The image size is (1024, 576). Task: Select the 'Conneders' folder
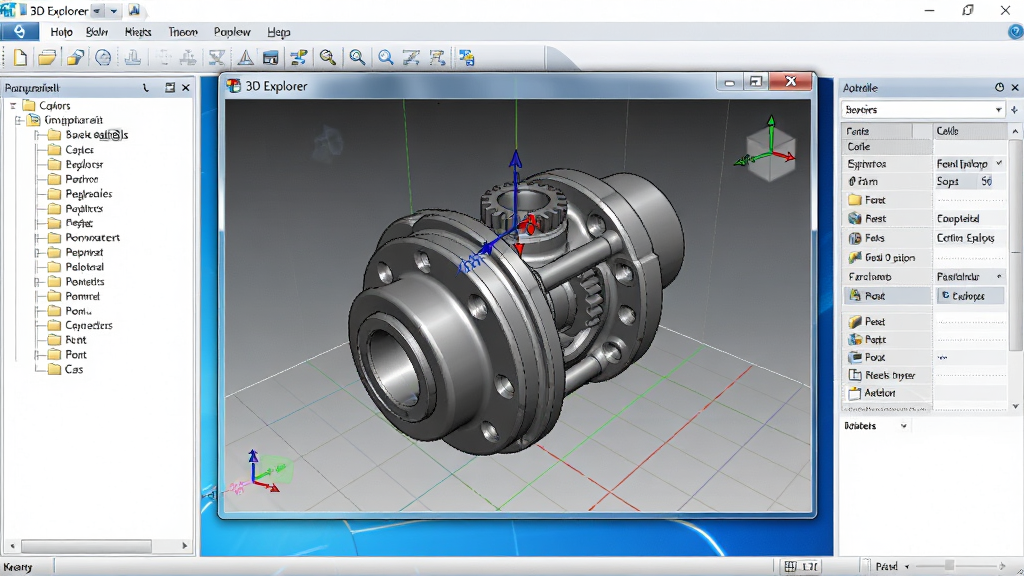pyautogui.click(x=89, y=325)
